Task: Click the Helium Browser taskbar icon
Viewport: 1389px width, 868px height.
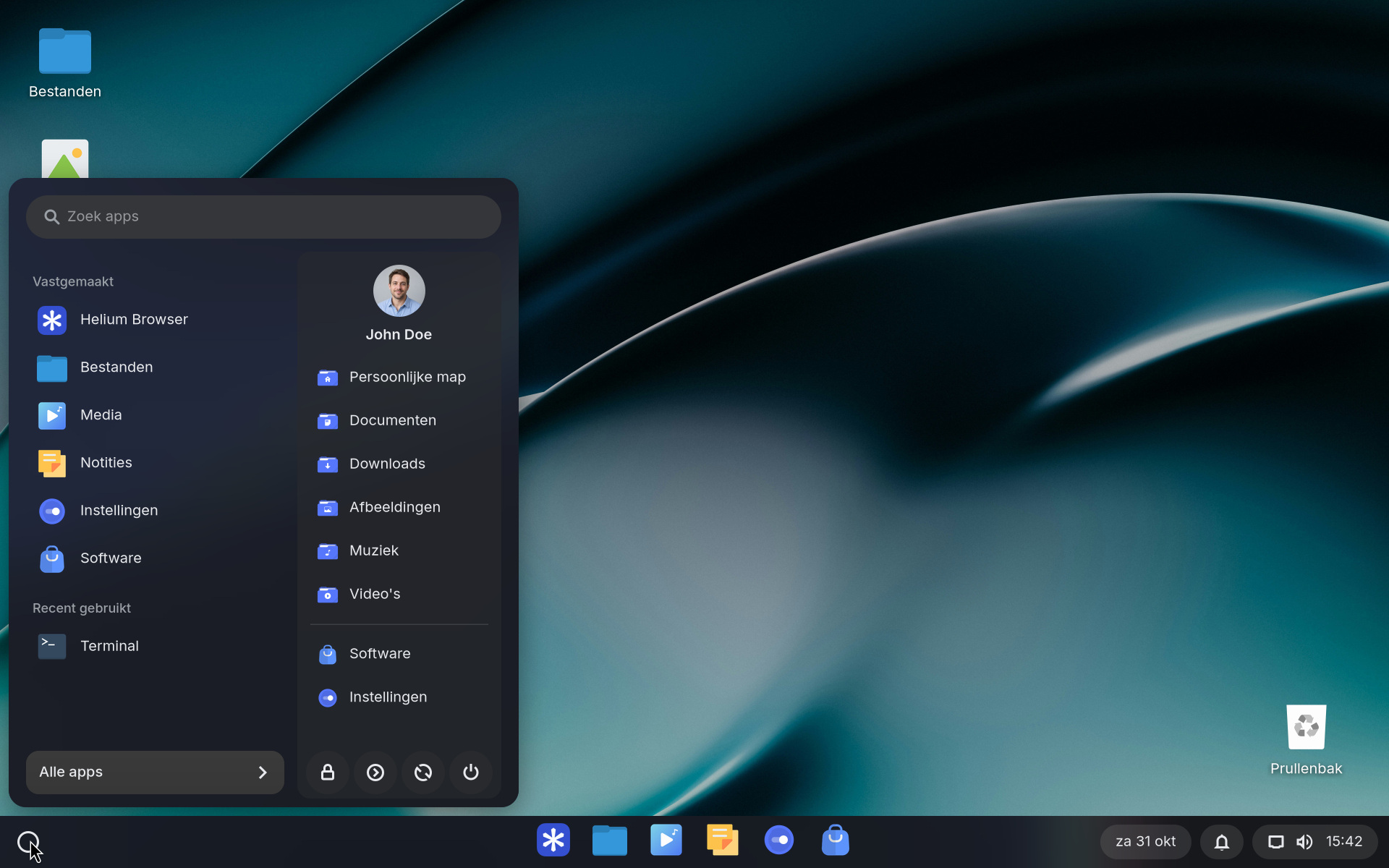Action: pos(553,841)
